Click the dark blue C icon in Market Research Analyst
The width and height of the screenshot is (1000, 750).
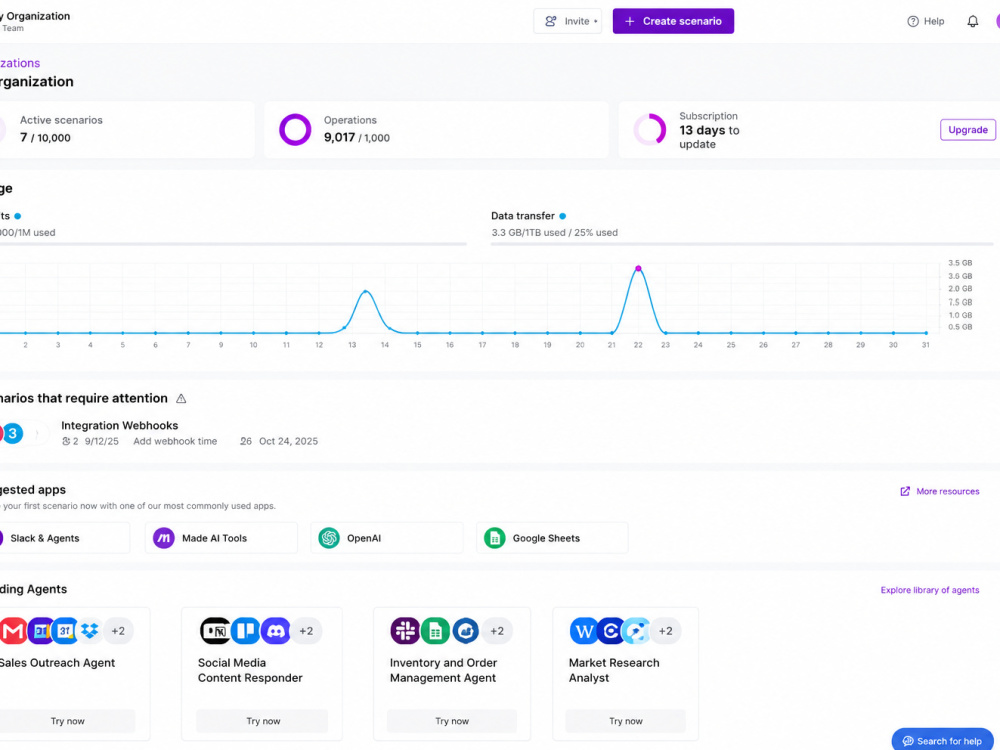[610, 631]
